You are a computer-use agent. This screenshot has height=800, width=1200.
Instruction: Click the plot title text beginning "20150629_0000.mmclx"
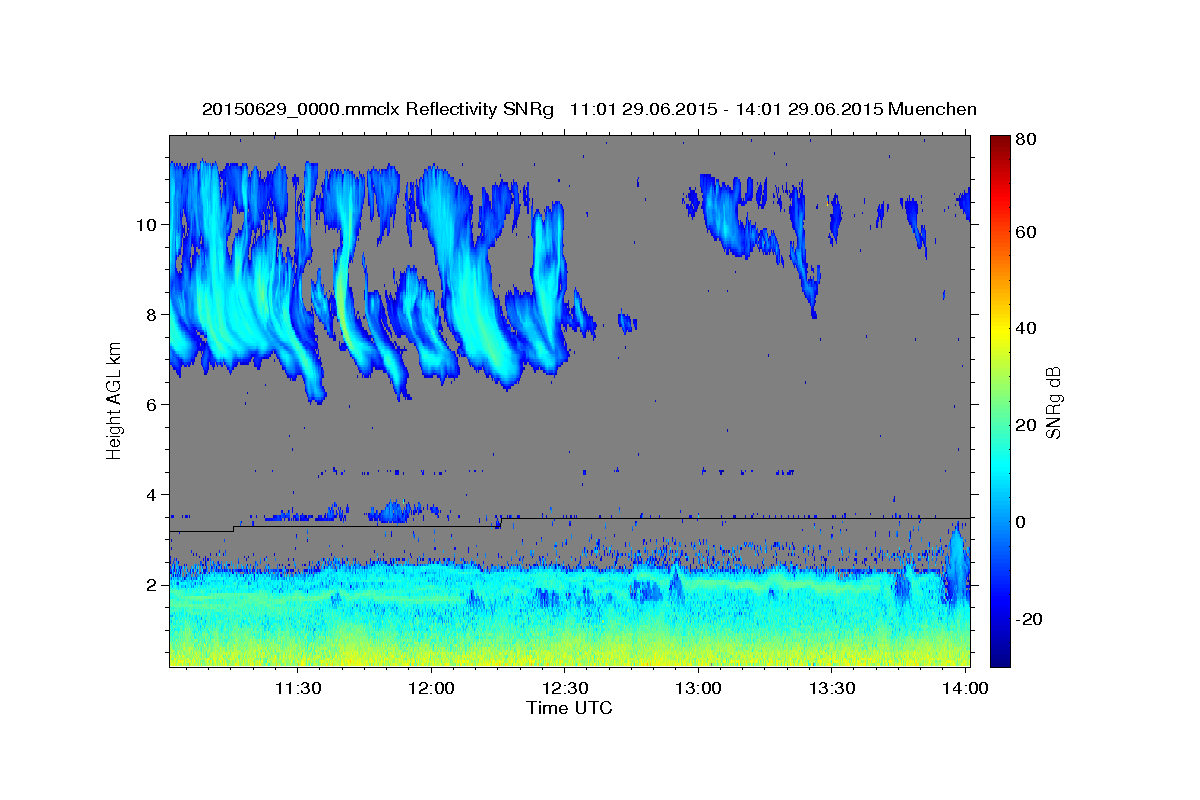coord(589,109)
